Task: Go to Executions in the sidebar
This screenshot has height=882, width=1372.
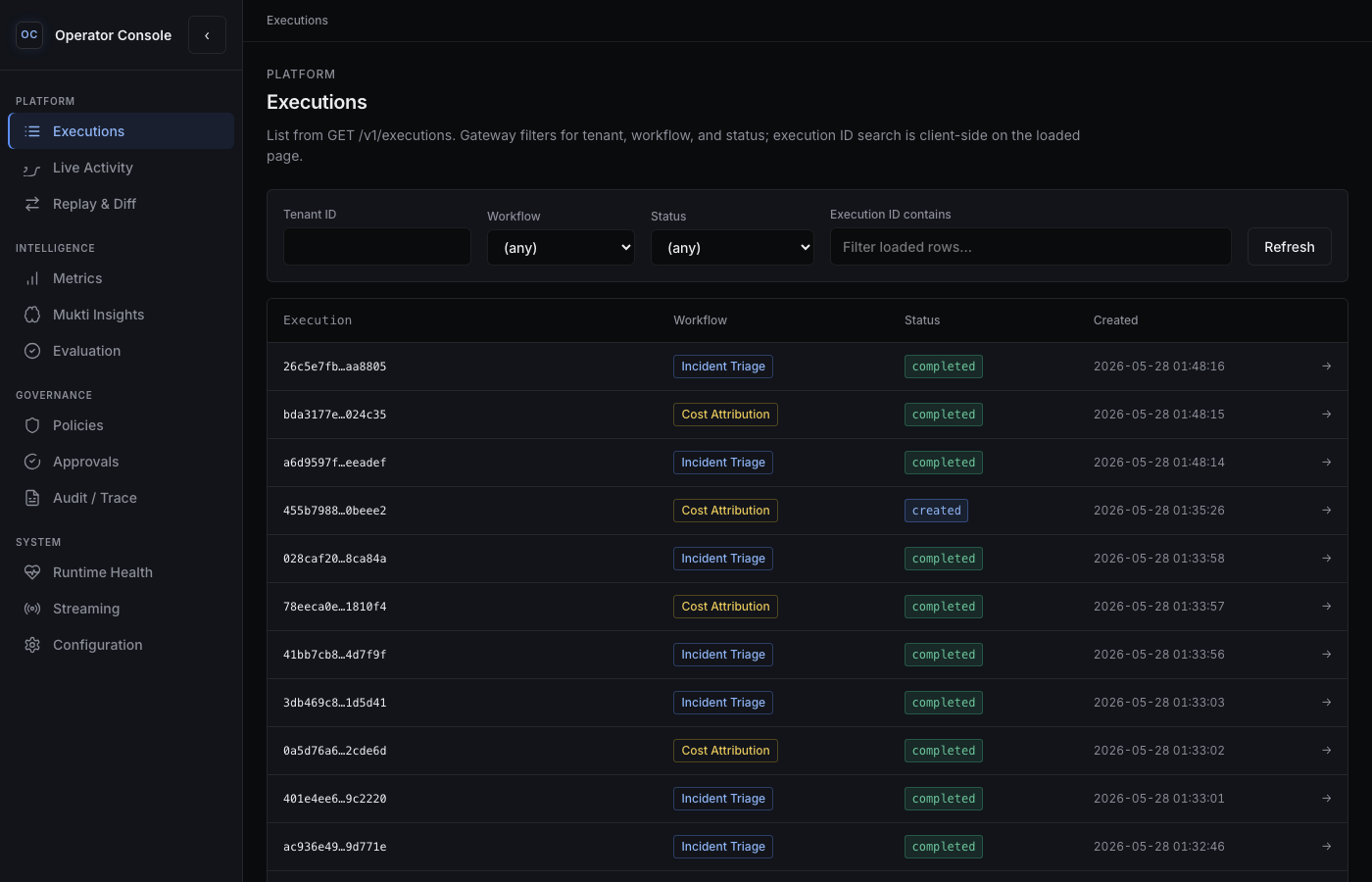Action: tap(122, 131)
